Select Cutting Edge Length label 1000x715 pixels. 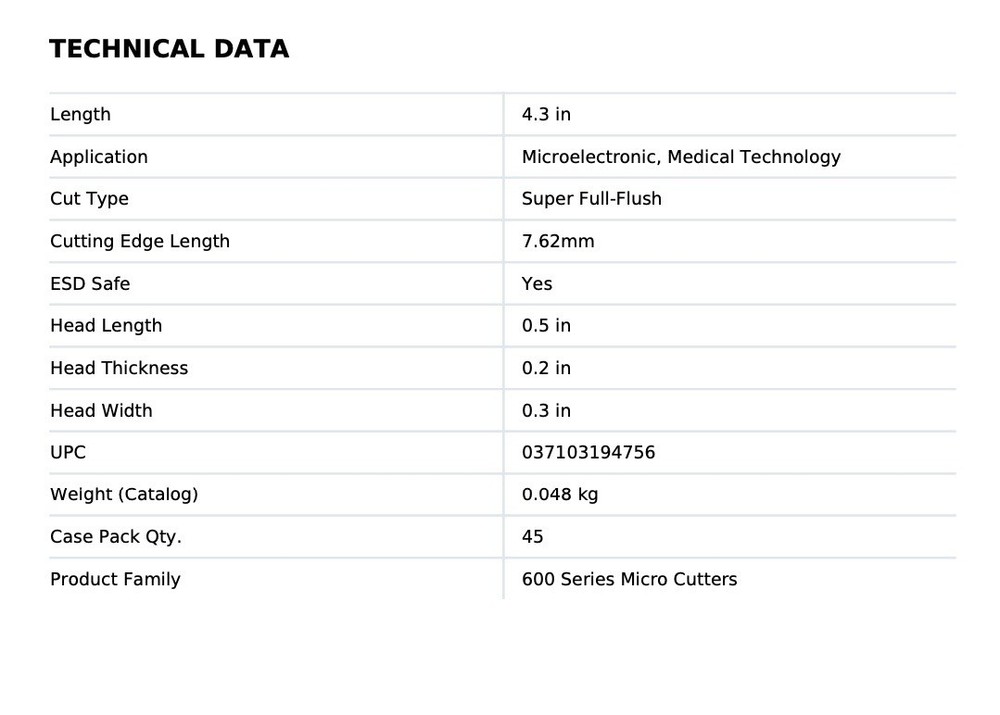140,241
